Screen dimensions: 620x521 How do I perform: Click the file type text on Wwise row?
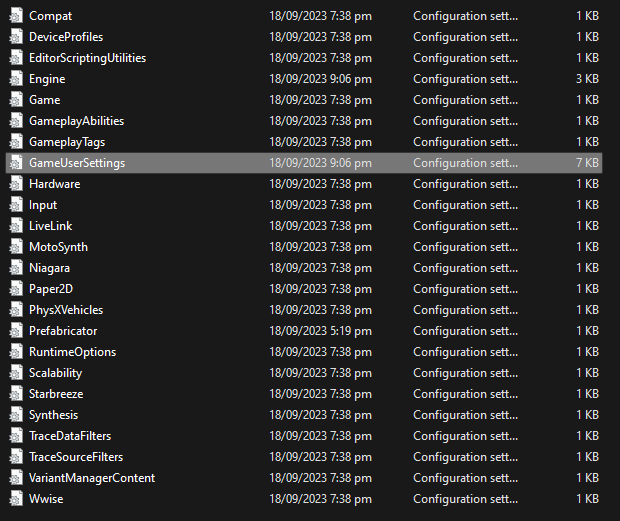(x=465, y=498)
